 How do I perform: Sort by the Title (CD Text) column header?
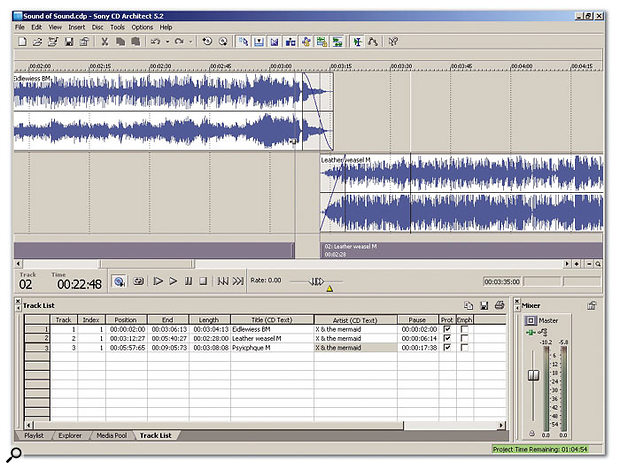[272, 320]
